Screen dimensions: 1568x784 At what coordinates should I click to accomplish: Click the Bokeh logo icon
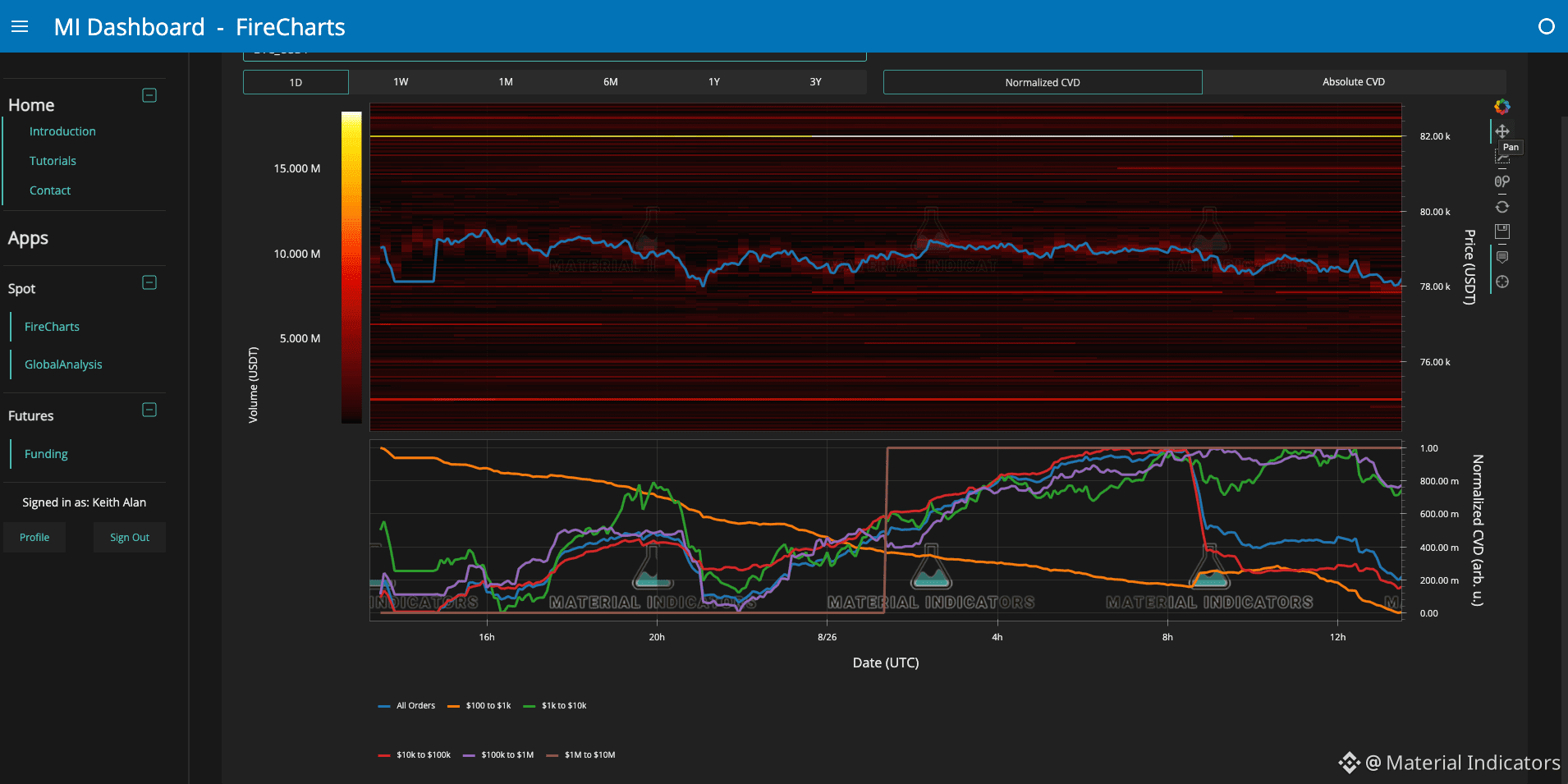[x=1502, y=107]
